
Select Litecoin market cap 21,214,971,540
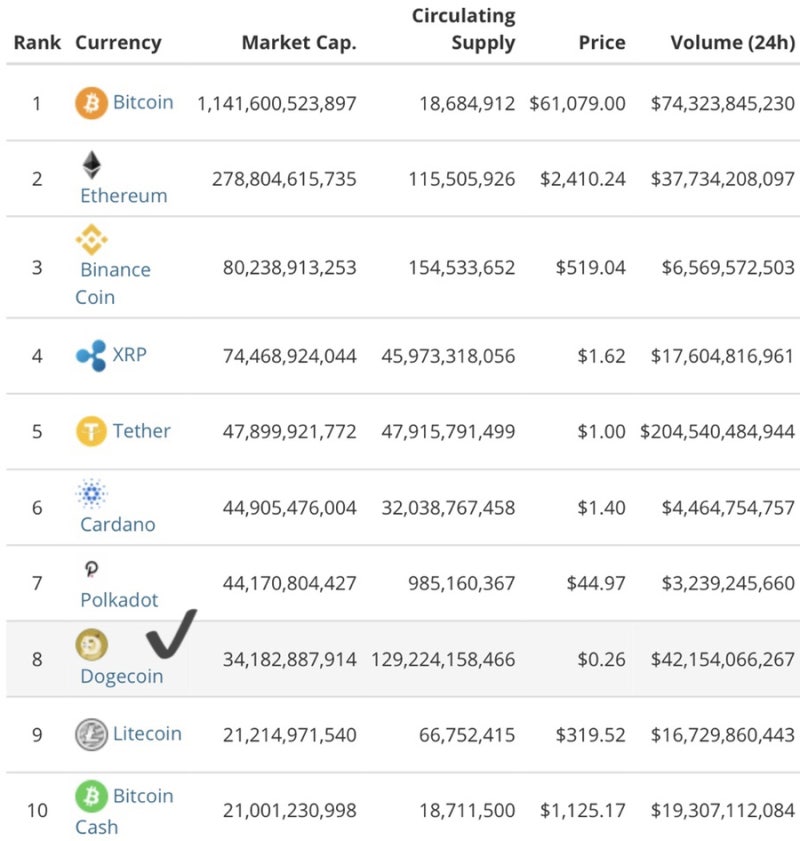click(x=290, y=735)
